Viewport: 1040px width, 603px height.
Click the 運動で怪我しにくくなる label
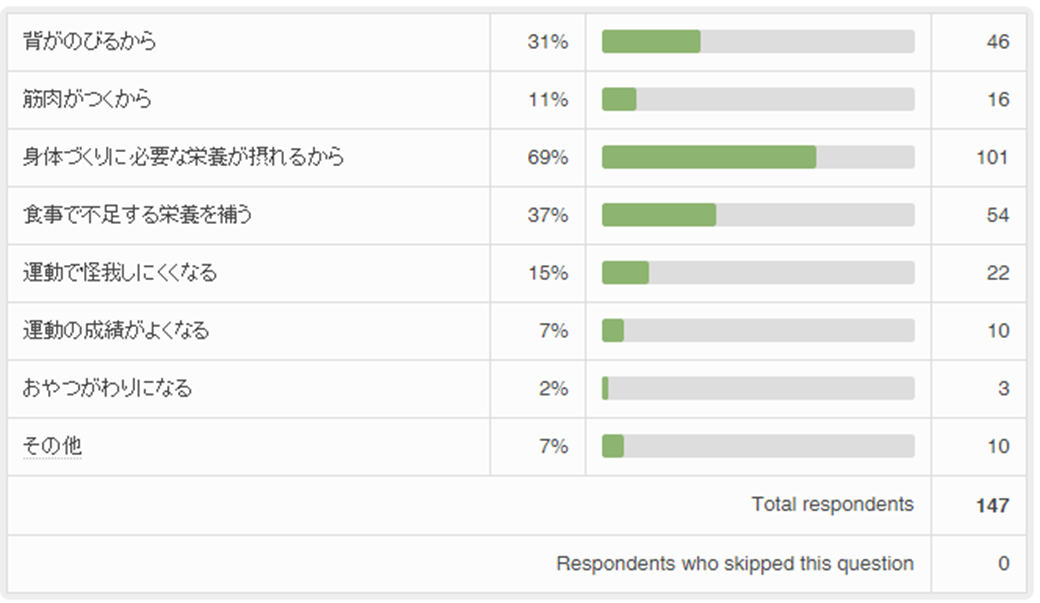tap(120, 273)
